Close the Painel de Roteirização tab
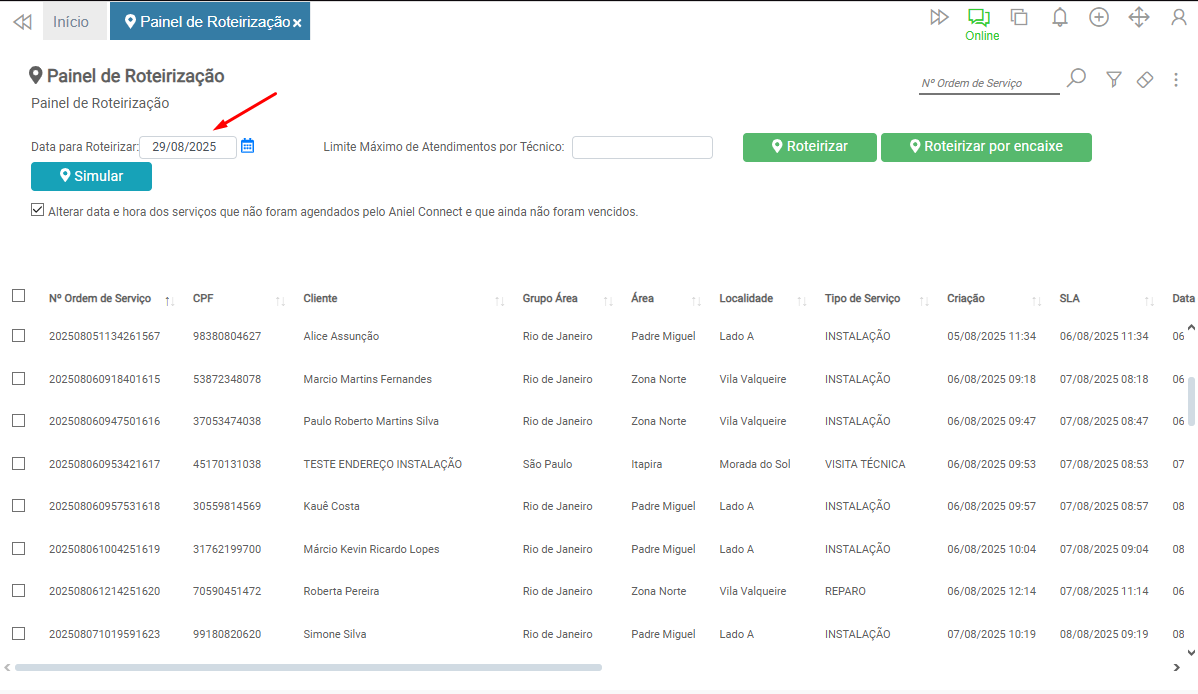Image resolution: width=1198 pixels, height=694 pixels. (297, 23)
